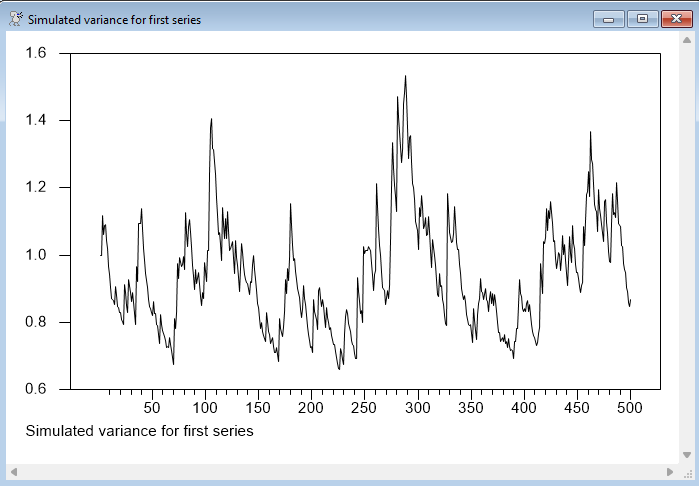The image size is (699, 486).
Task: Maximize the Simulated variance graph window
Action: [x=641, y=19]
